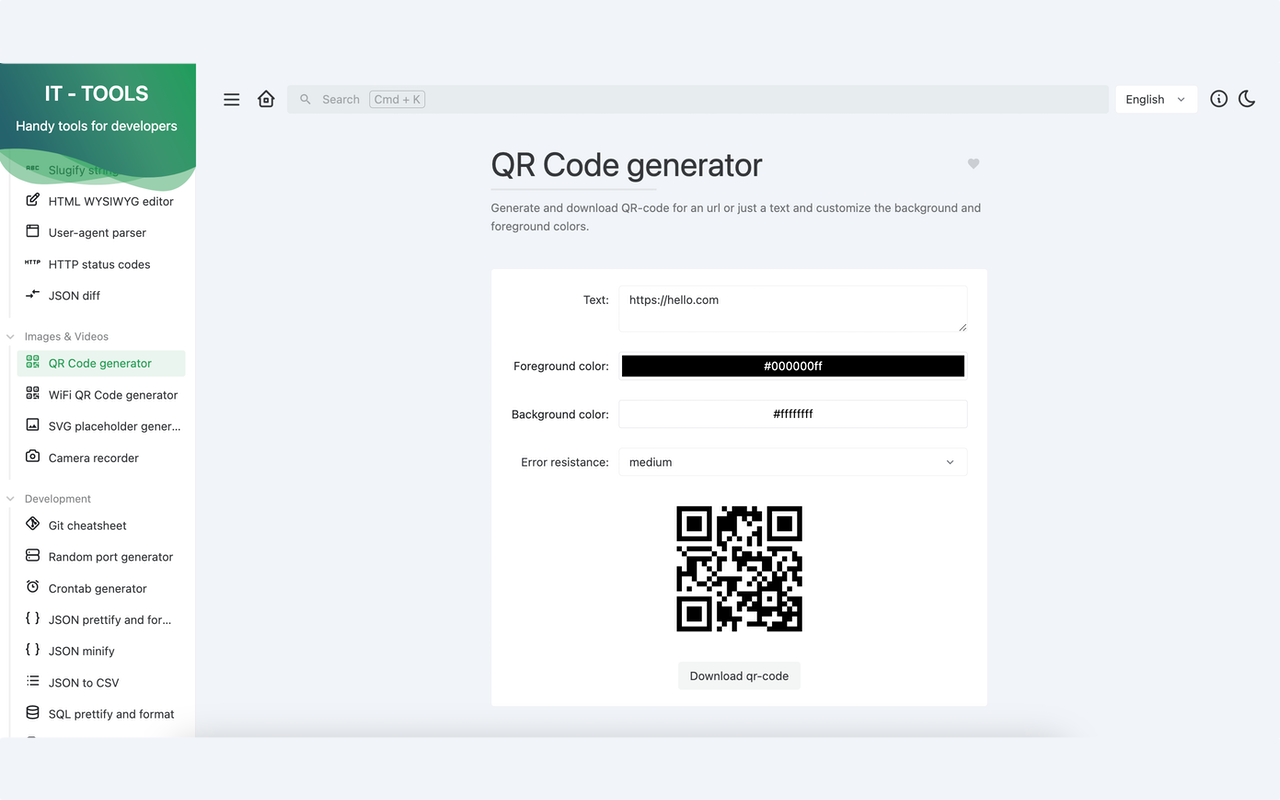The height and width of the screenshot is (800, 1280).
Task: Open the HTTP status codes tool
Action: coord(101,264)
